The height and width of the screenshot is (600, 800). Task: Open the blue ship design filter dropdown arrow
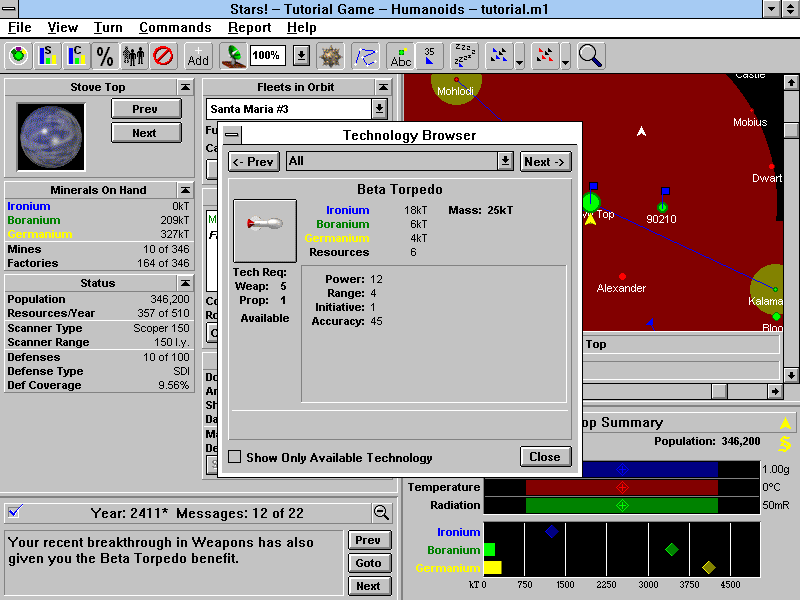519,56
